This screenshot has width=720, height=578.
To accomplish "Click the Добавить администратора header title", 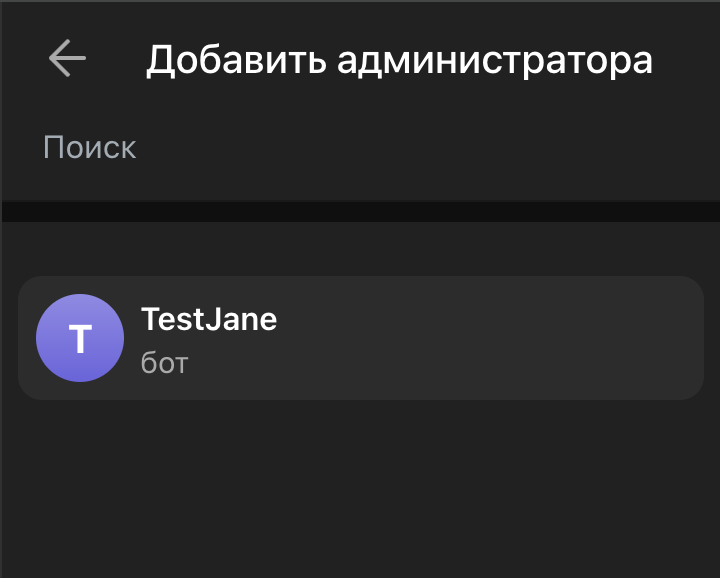I will [399, 60].
